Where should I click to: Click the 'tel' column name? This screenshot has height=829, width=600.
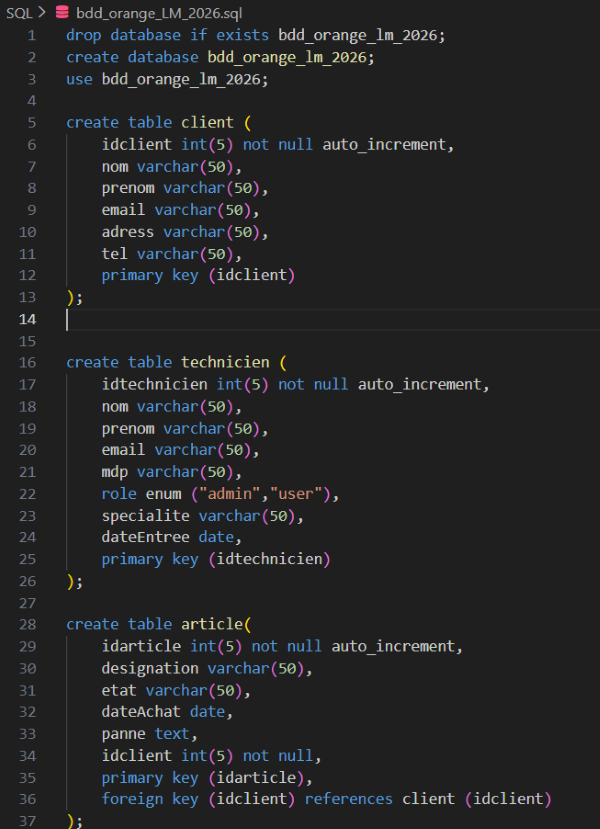tap(115, 254)
